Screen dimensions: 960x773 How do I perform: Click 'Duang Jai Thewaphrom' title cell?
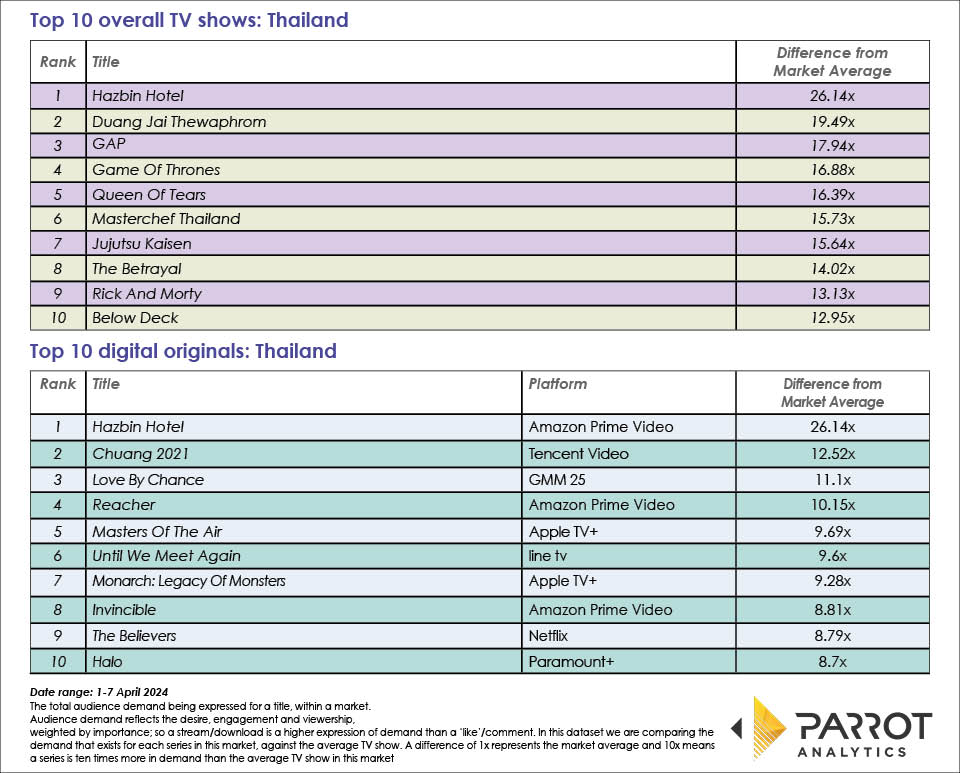(x=411, y=121)
